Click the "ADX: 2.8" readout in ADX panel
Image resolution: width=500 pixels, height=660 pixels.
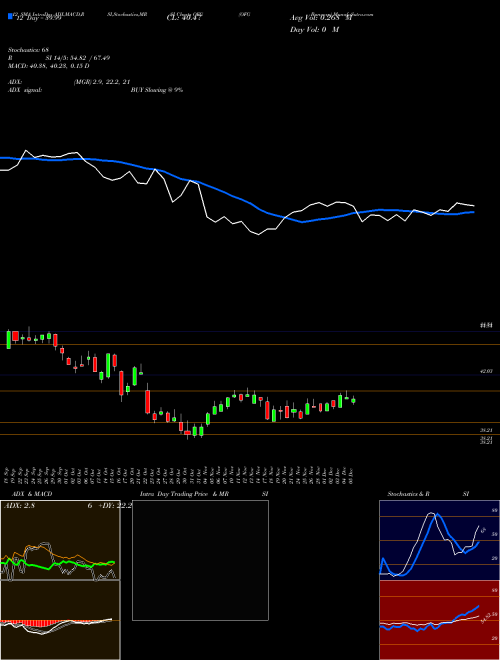(19, 506)
